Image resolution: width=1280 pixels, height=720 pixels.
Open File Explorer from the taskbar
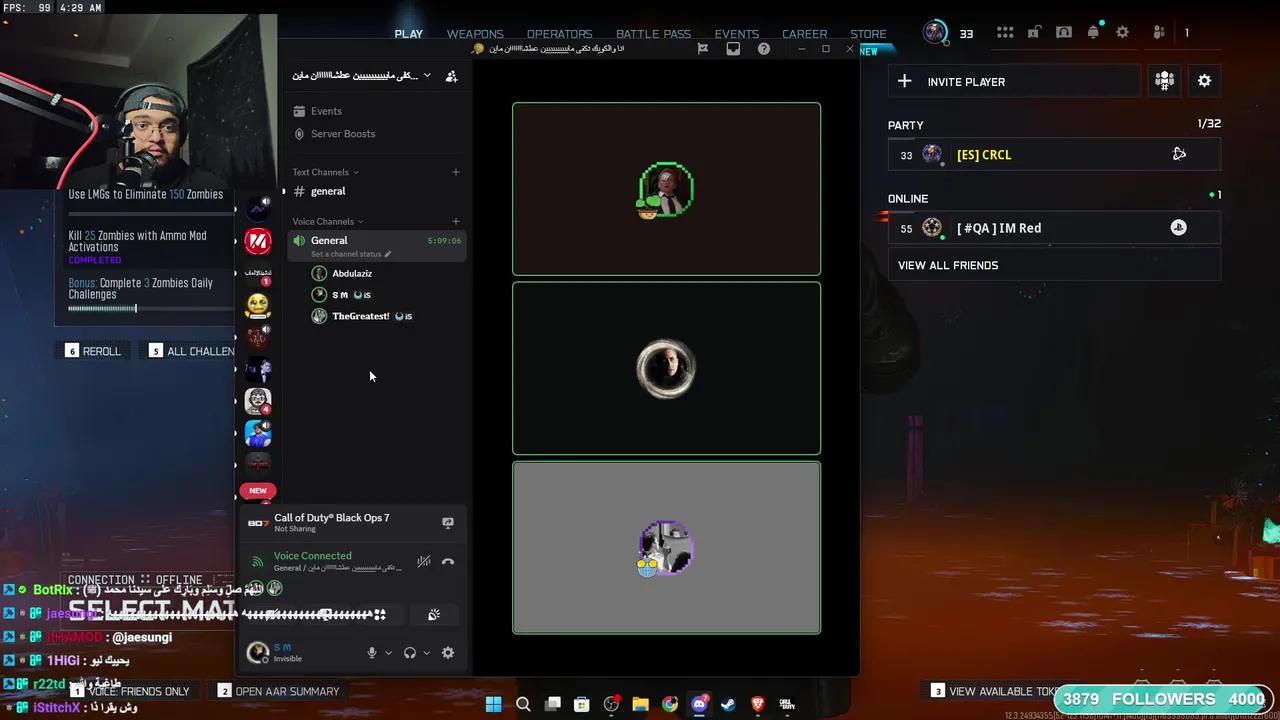(640, 704)
